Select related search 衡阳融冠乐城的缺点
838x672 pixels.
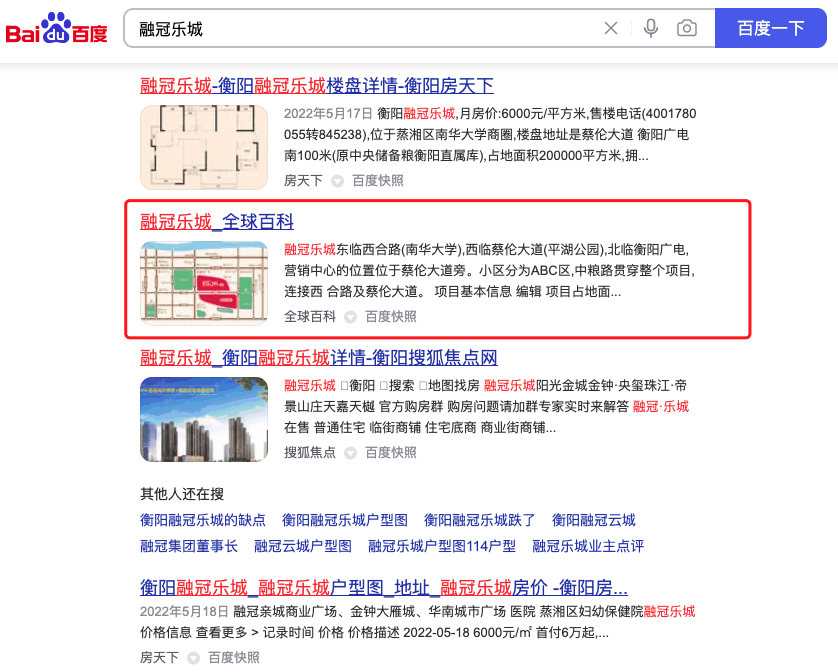point(203,520)
